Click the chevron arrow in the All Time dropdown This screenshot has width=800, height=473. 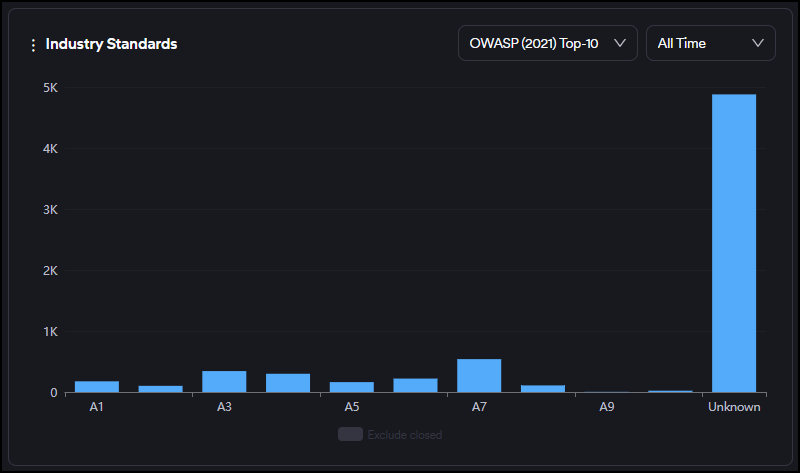758,43
